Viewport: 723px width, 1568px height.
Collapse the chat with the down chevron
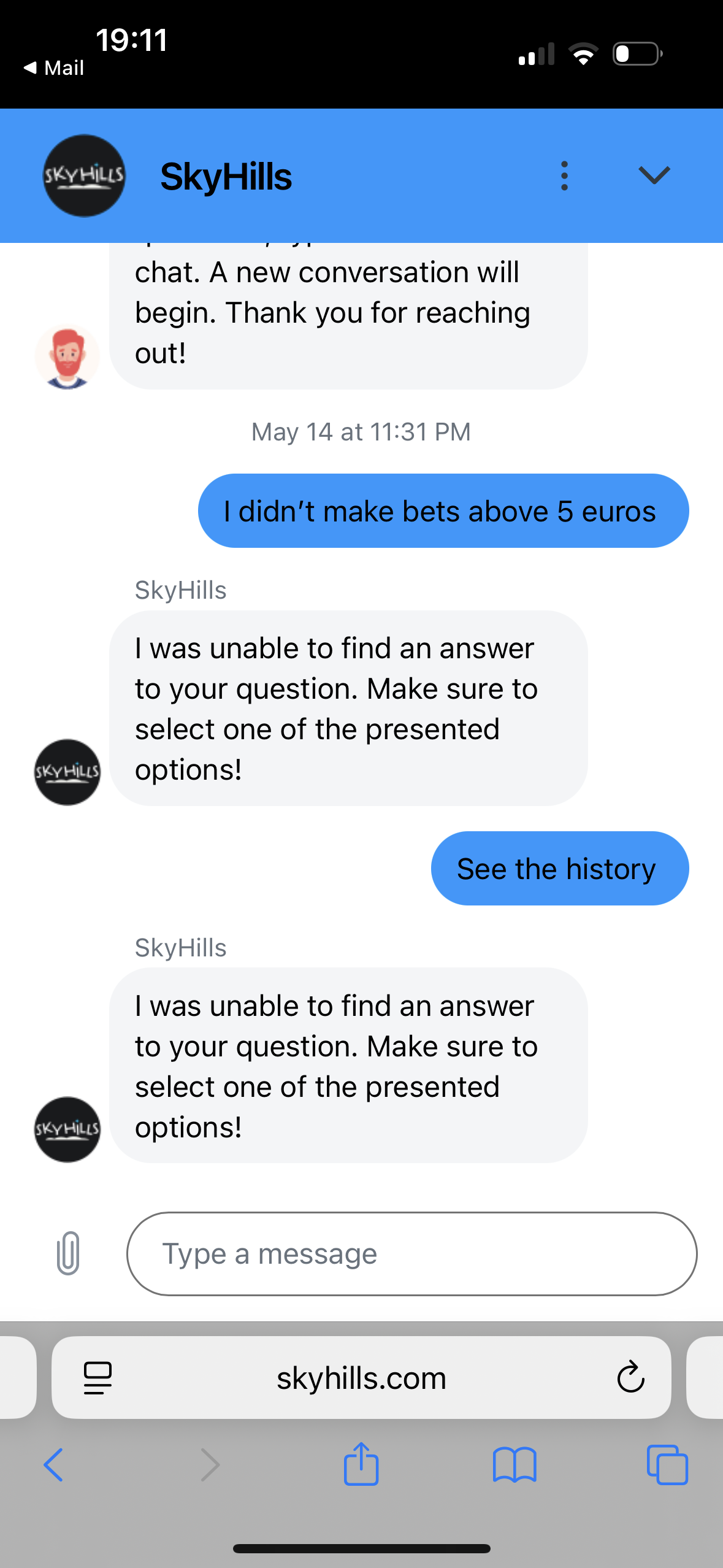(654, 176)
